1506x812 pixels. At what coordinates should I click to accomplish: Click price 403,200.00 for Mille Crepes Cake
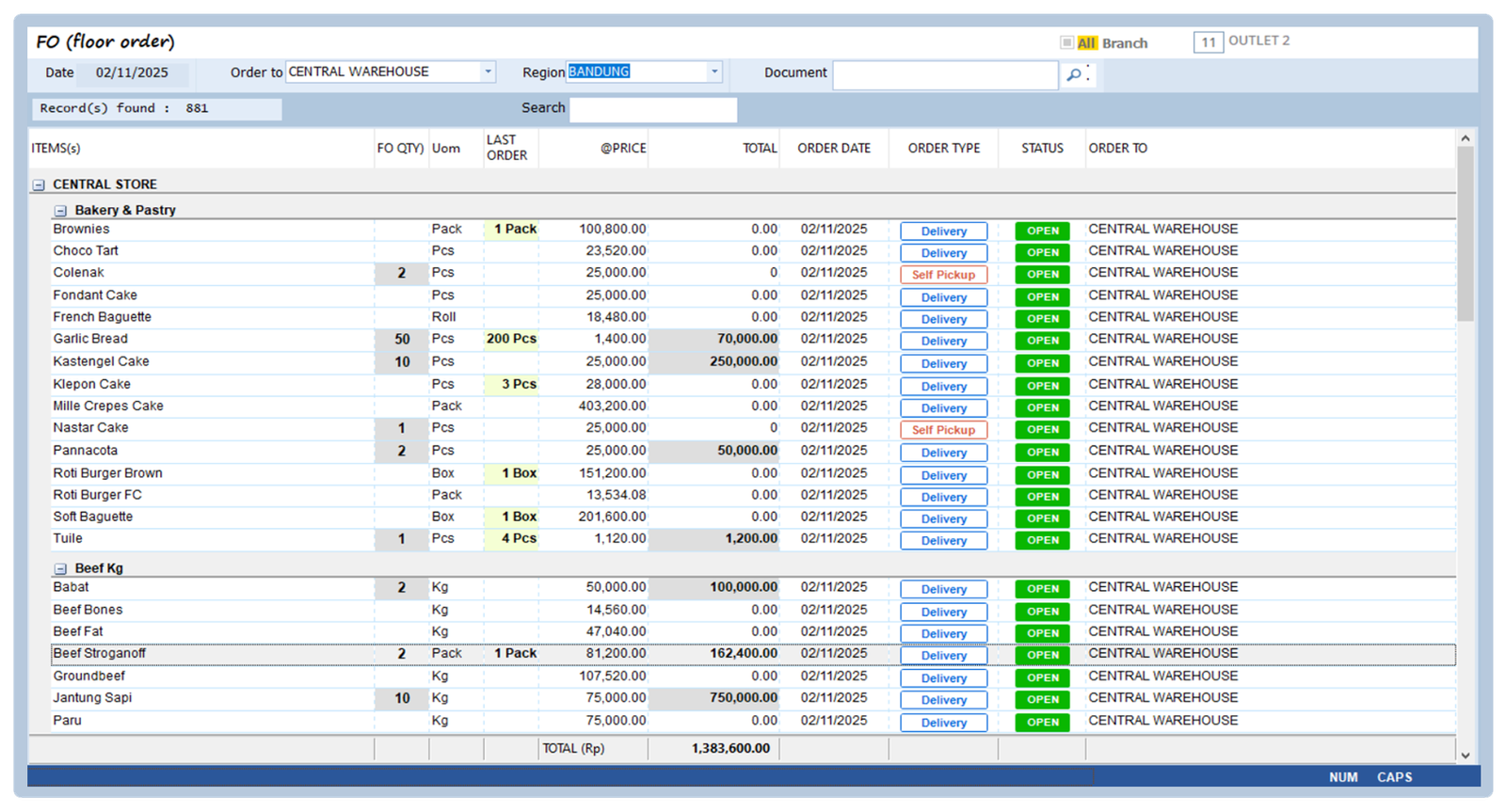click(x=612, y=406)
